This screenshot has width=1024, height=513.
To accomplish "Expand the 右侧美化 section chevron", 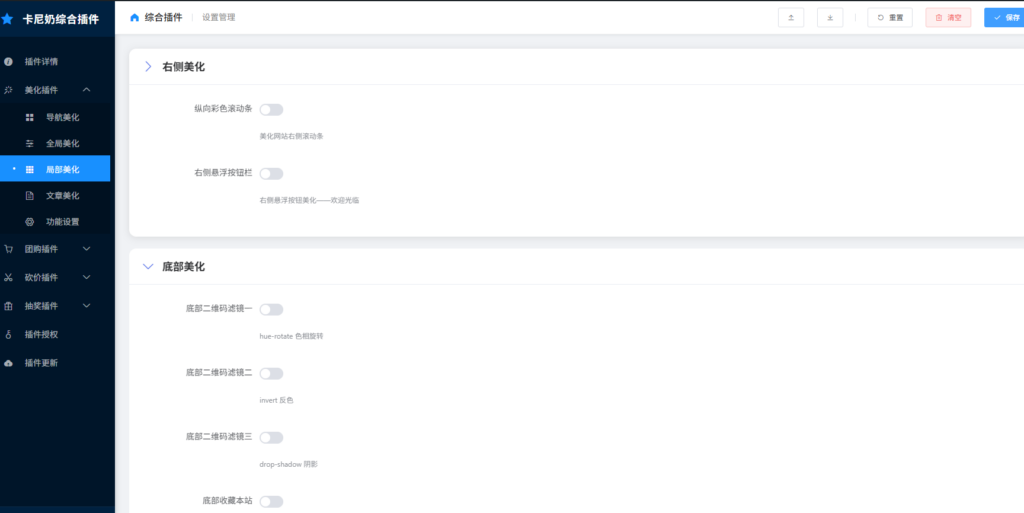I will pyautogui.click(x=148, y=67).
